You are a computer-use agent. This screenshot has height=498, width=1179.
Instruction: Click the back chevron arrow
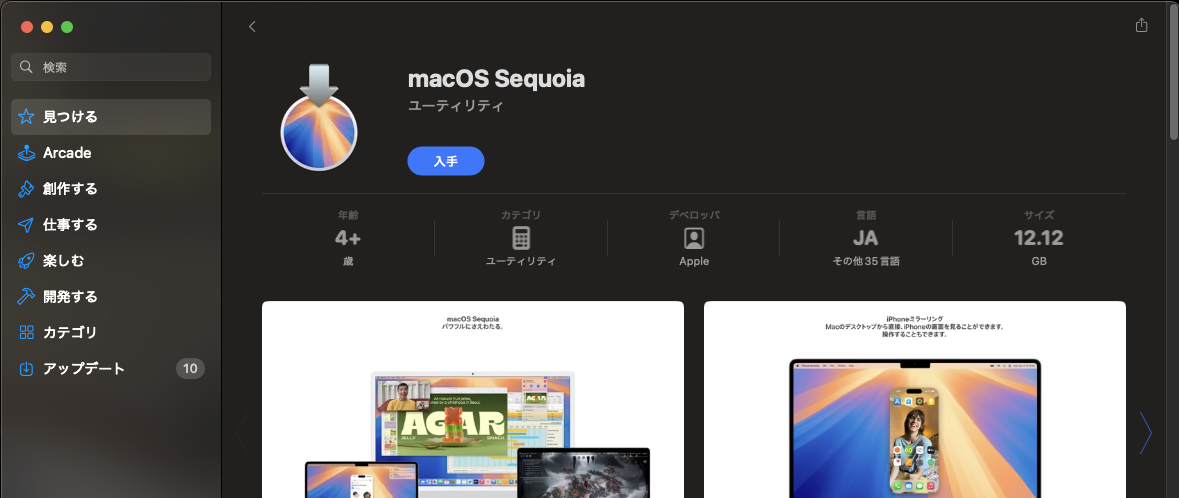[x=252, y=26]
